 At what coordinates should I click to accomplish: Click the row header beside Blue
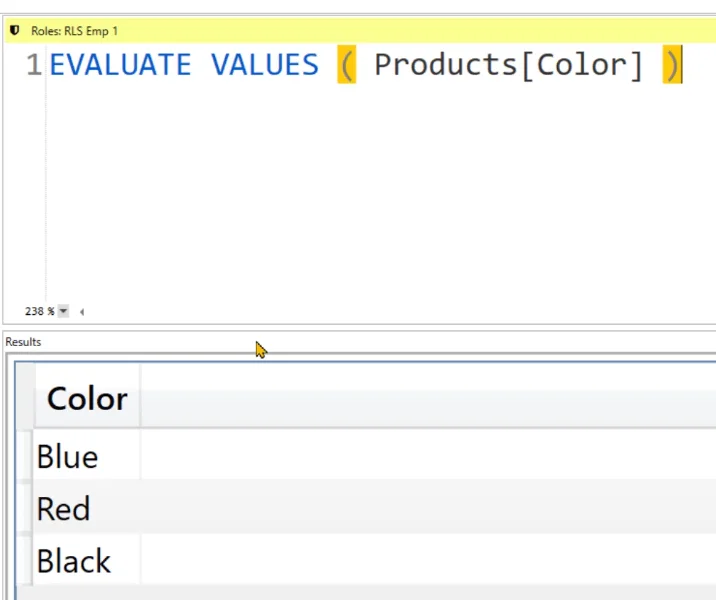(x=24, y=455)
